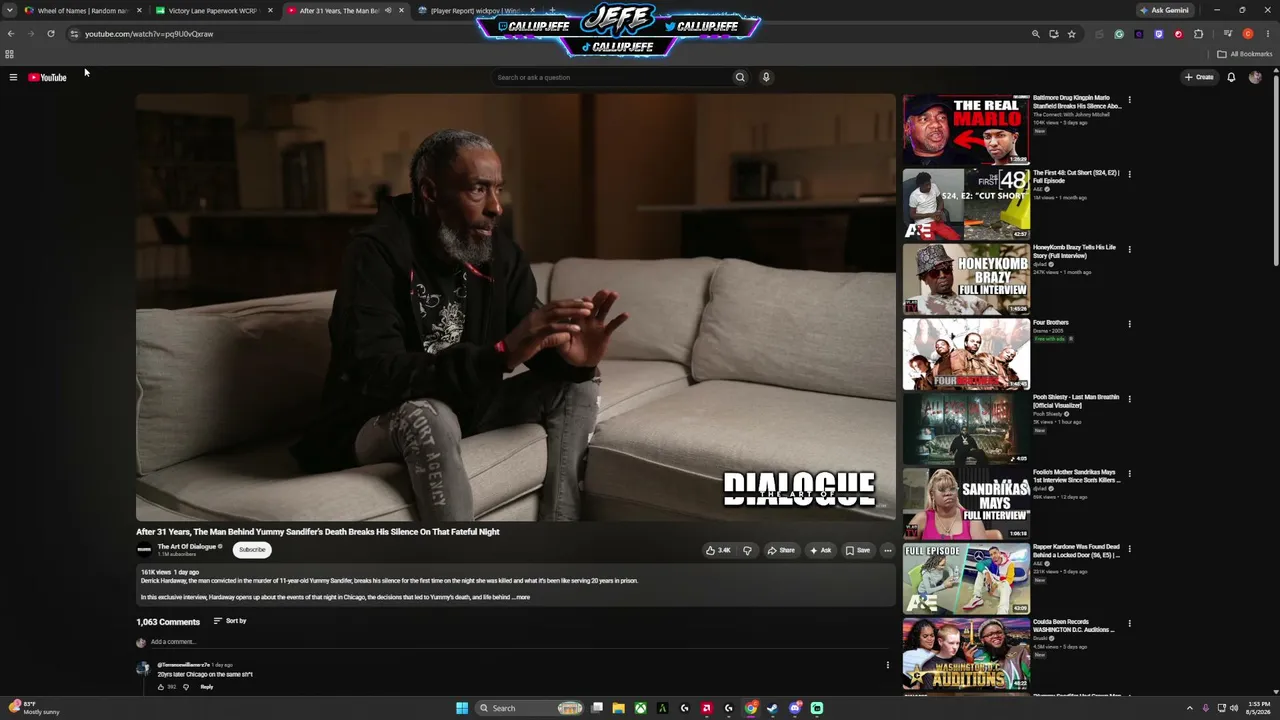The width and height of the screenshot is (1280, 720).
Task: Open Windows Start menu
Action: coord(462,708)
